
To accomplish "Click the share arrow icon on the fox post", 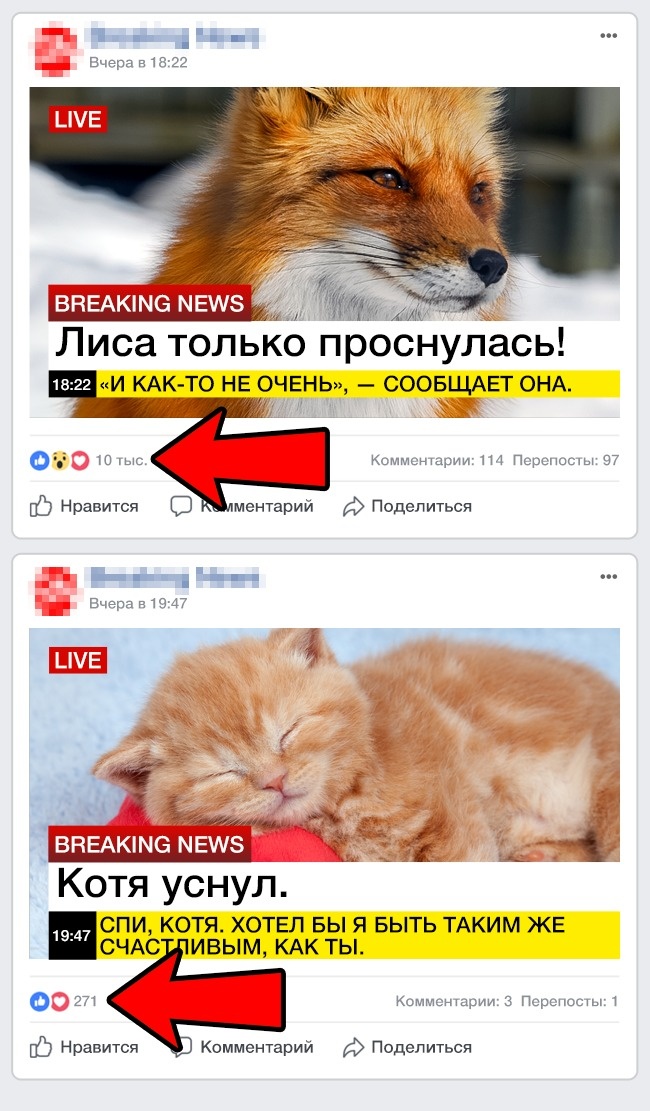I will tap(353, 507).
